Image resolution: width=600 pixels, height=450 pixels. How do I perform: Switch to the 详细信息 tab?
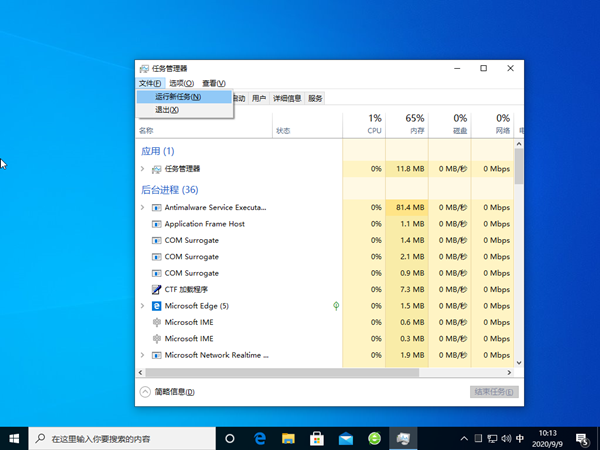(x=287, y=98)
